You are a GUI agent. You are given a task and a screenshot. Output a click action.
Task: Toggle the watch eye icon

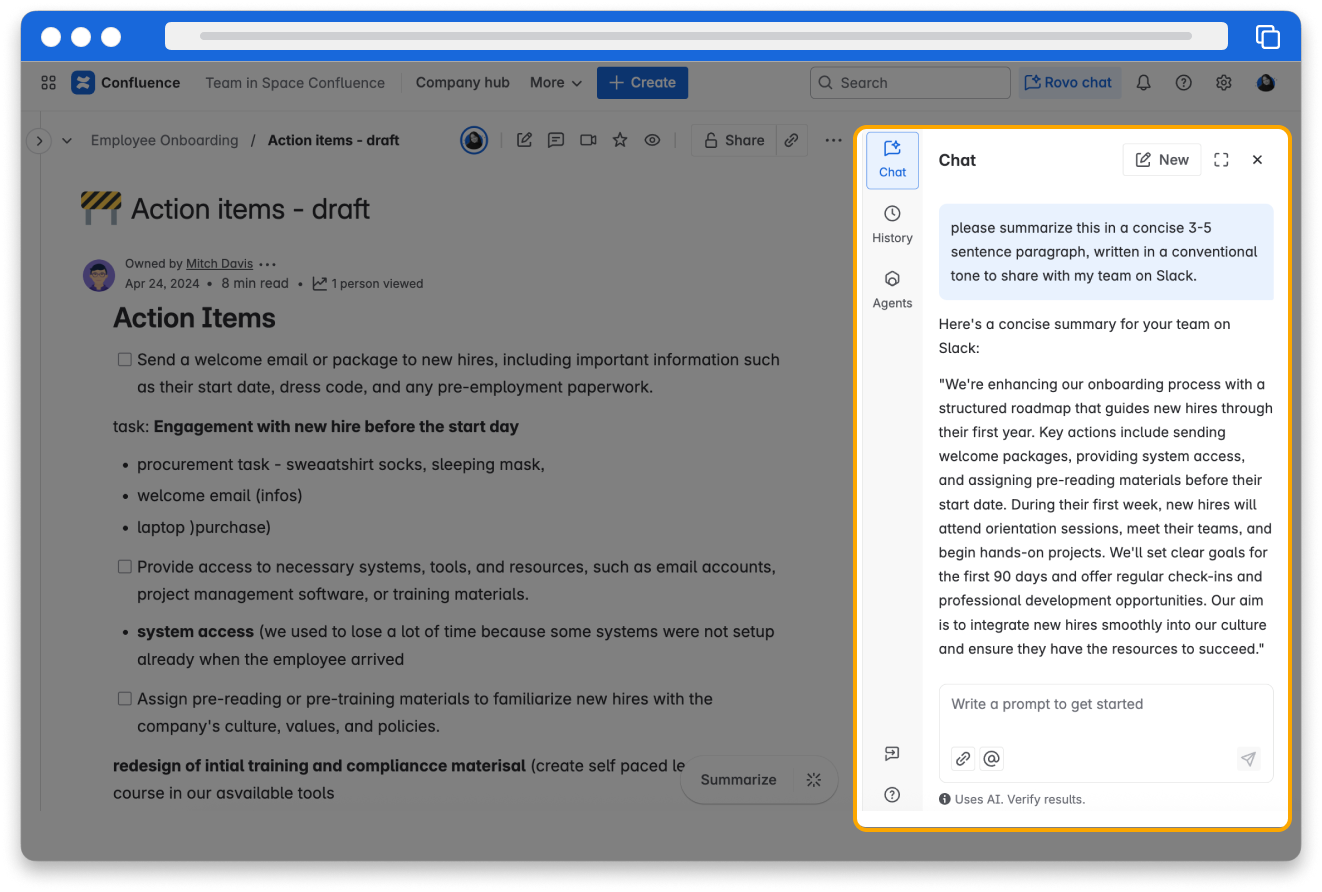[652, 140]
